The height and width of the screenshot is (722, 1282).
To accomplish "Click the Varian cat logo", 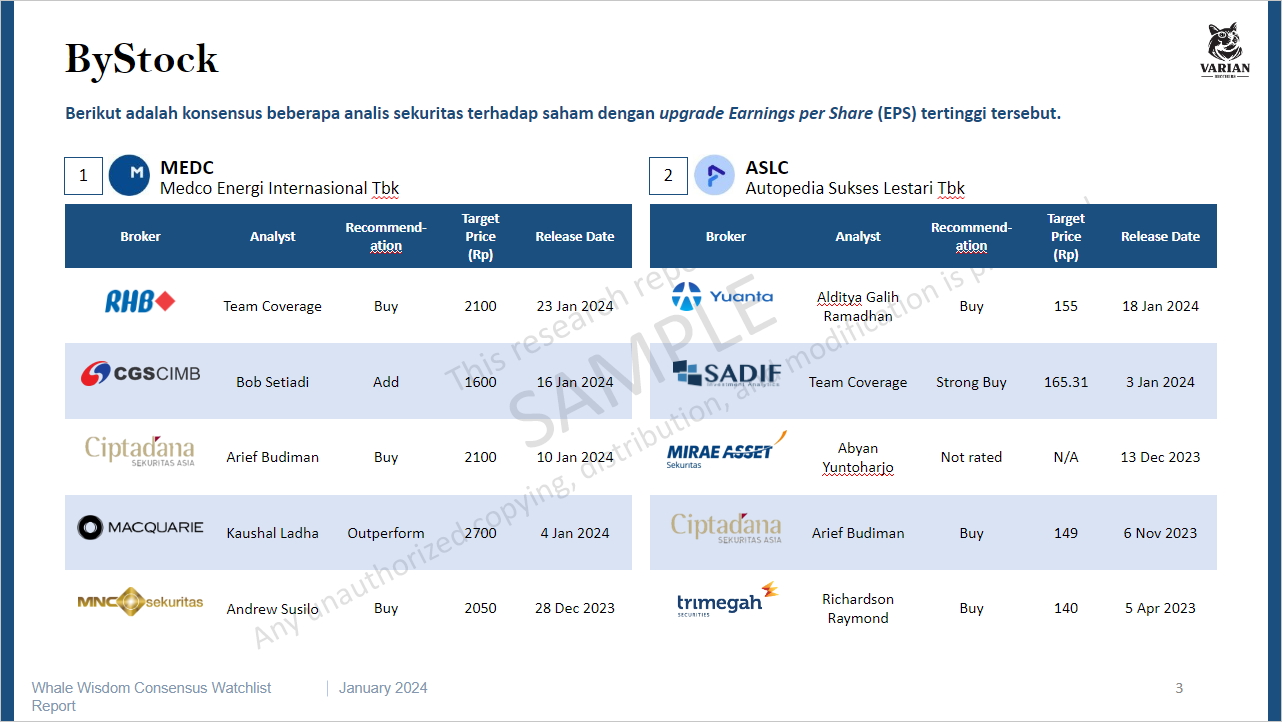I will 1224,50.
